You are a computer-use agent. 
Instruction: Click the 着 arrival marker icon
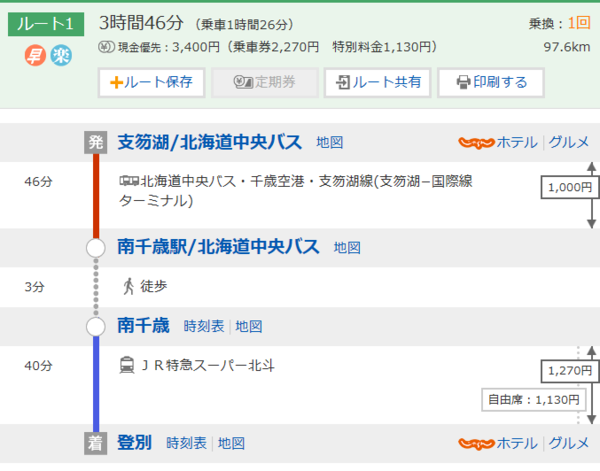click(x=94, y=443)
